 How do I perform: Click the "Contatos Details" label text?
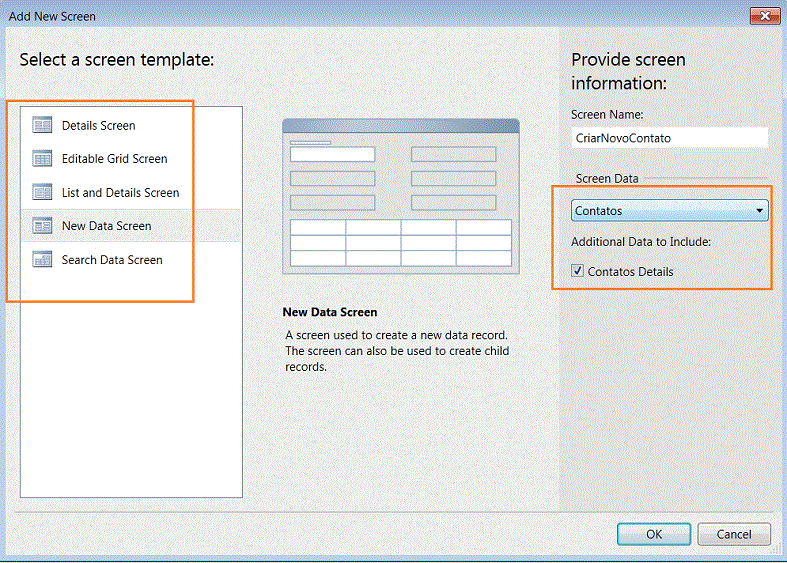(630, 271)
